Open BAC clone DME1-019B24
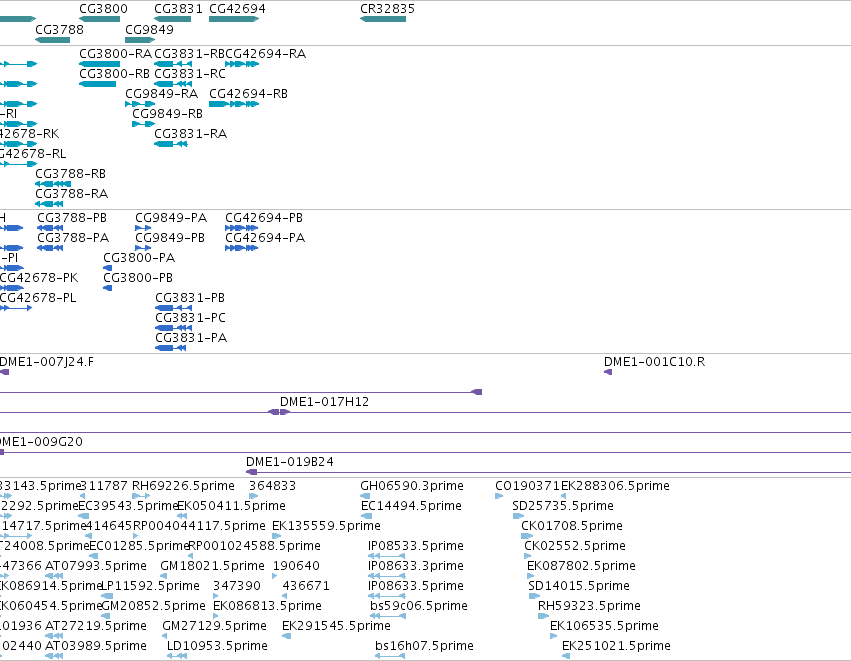 [548, 472]
